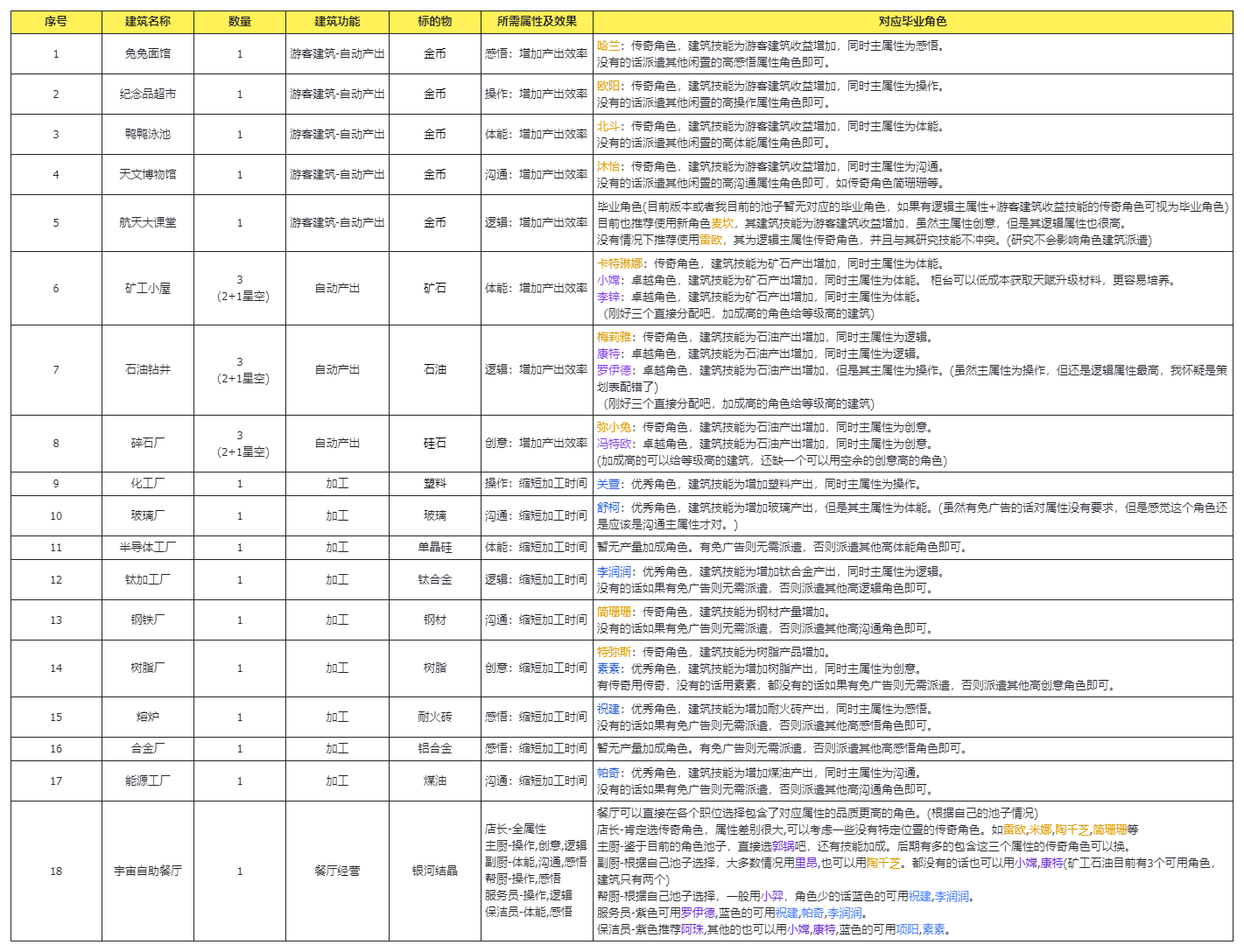Click the 单晶硅 product cell
The width and height of the screenshot is (1244, 952).
tap(435, 548)
